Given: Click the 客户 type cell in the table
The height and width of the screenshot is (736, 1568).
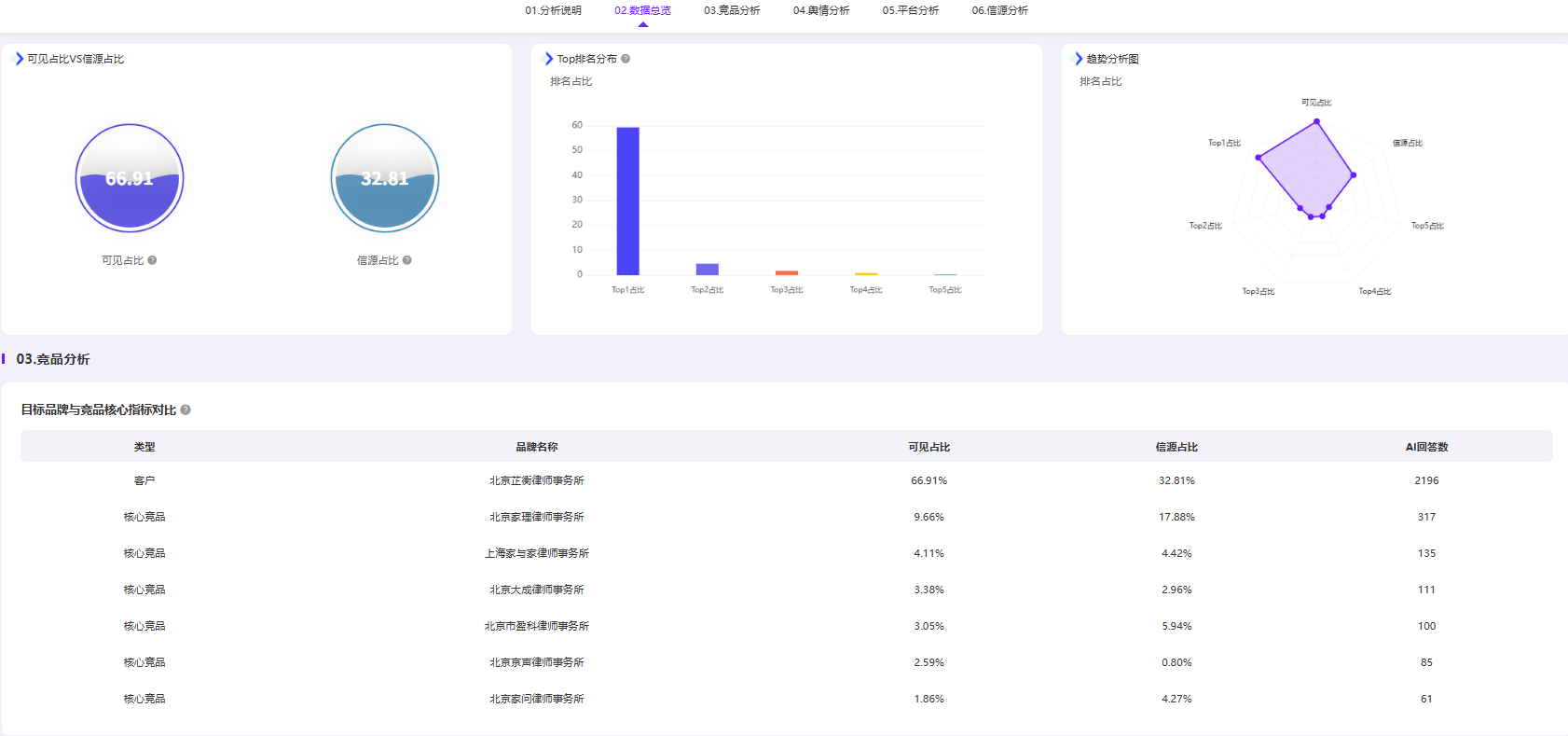Looking at the screenshot, I should [x=144, y=480].
